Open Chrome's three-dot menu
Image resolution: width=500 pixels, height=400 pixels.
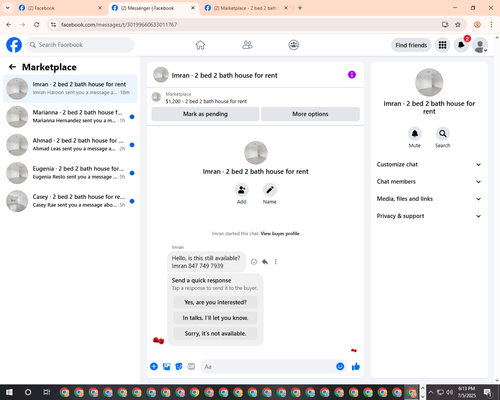[x=491, y=25]
